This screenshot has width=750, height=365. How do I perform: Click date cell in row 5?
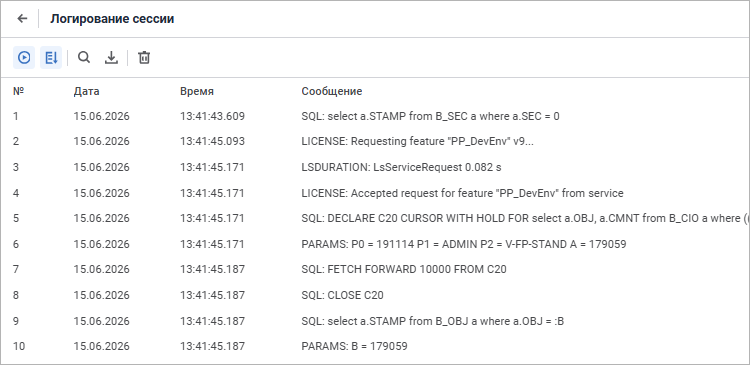[101, 218]
